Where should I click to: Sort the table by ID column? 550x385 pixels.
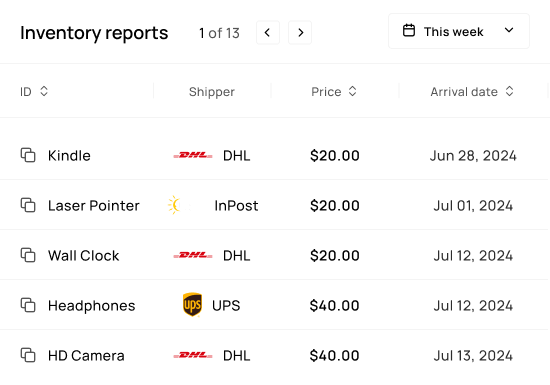(x=34, y=92)
